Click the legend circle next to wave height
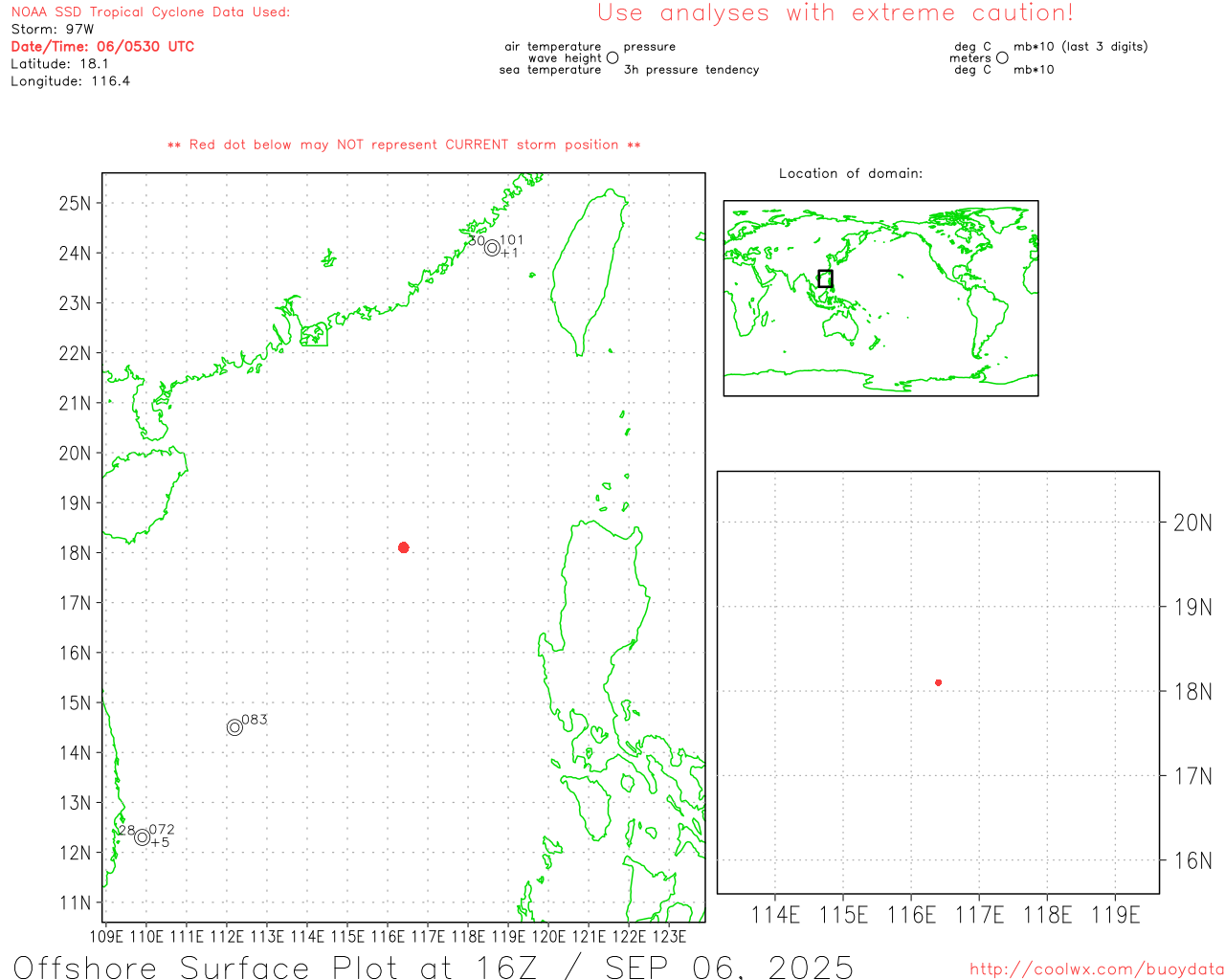This screenshot has height=980, width=1225. click(x=612, y=57)
